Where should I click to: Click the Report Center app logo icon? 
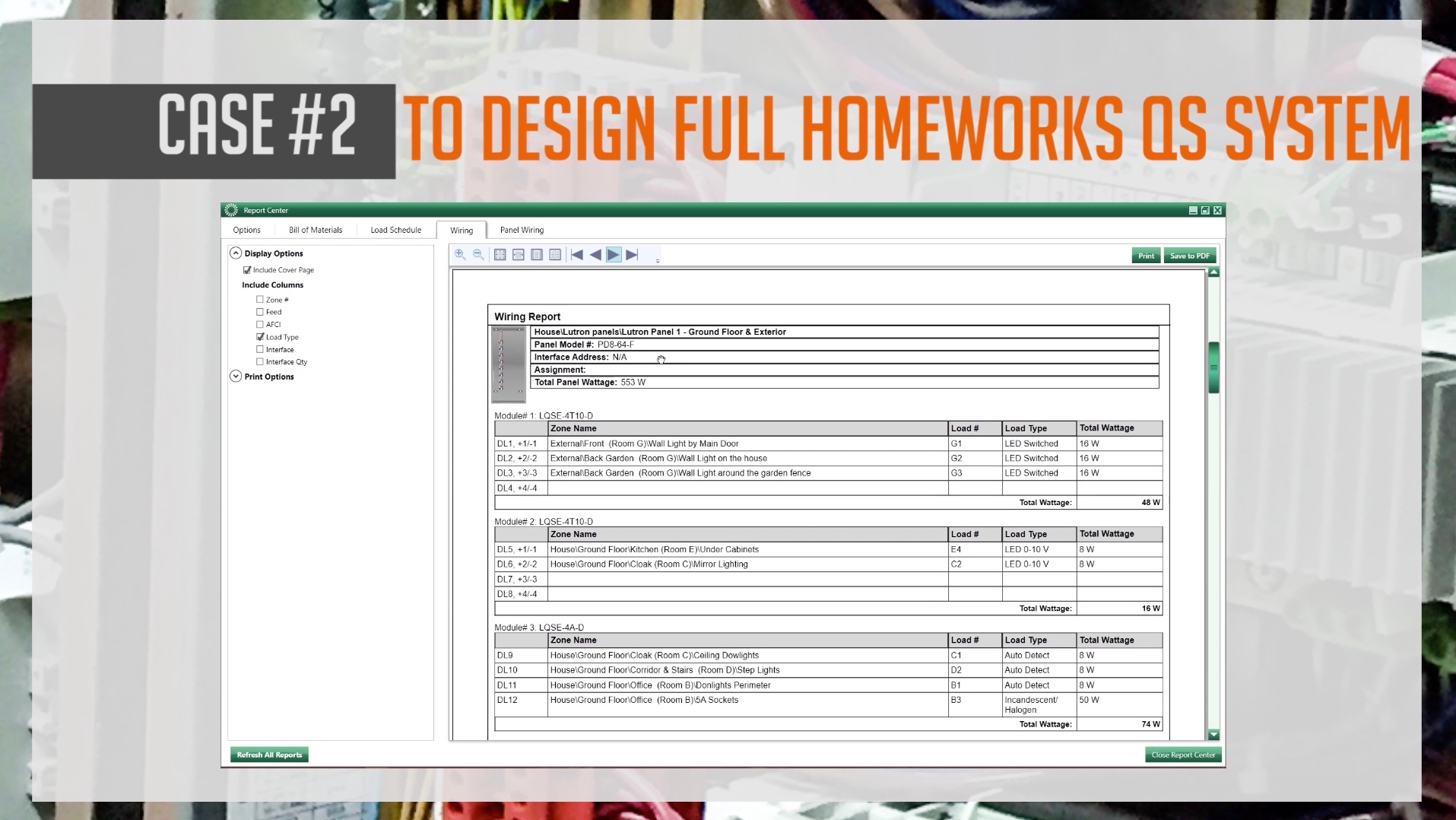231,210
